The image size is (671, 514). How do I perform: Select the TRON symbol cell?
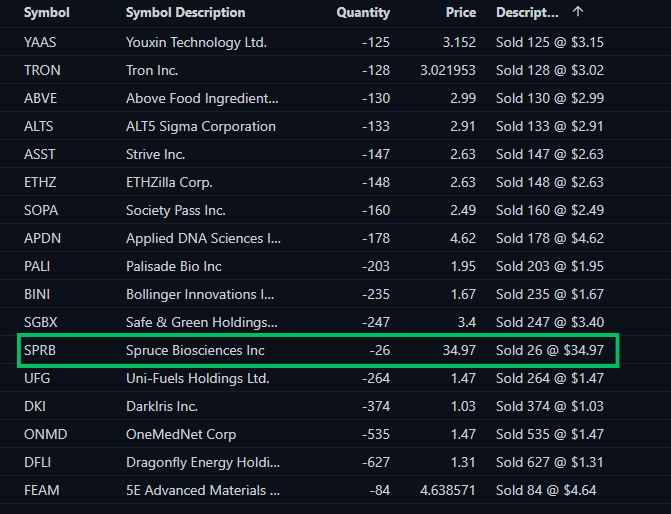42,70
